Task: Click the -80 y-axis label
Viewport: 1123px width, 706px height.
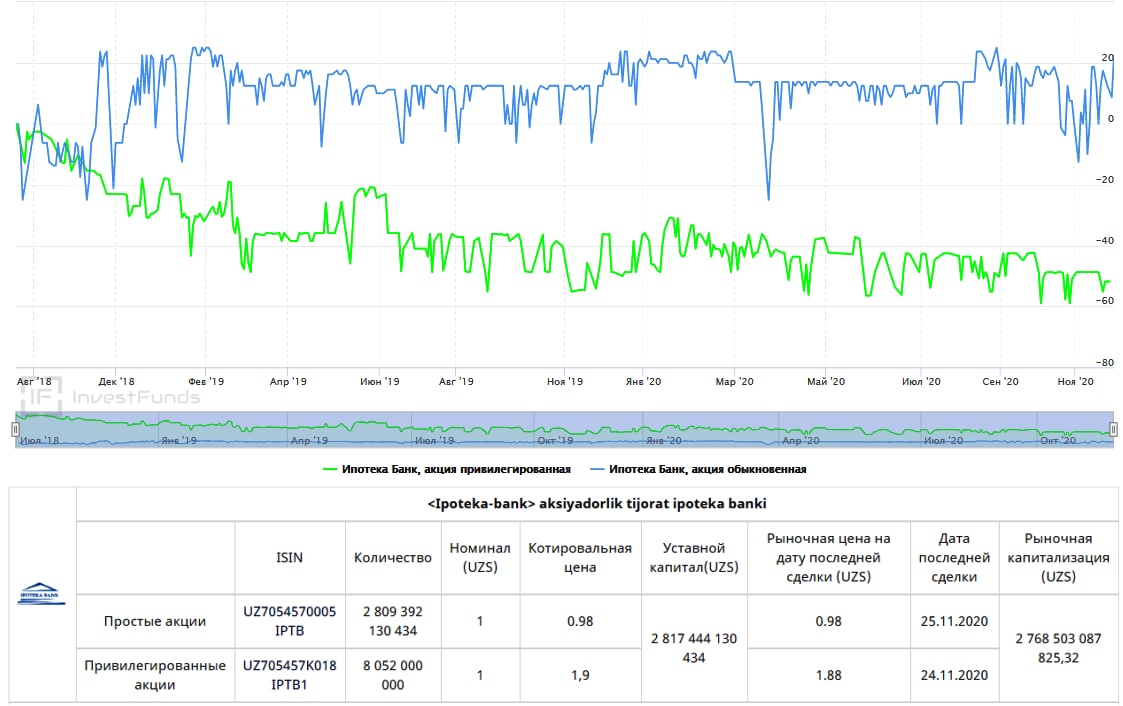Action: pyautogui.click(x=1105, y=362)
